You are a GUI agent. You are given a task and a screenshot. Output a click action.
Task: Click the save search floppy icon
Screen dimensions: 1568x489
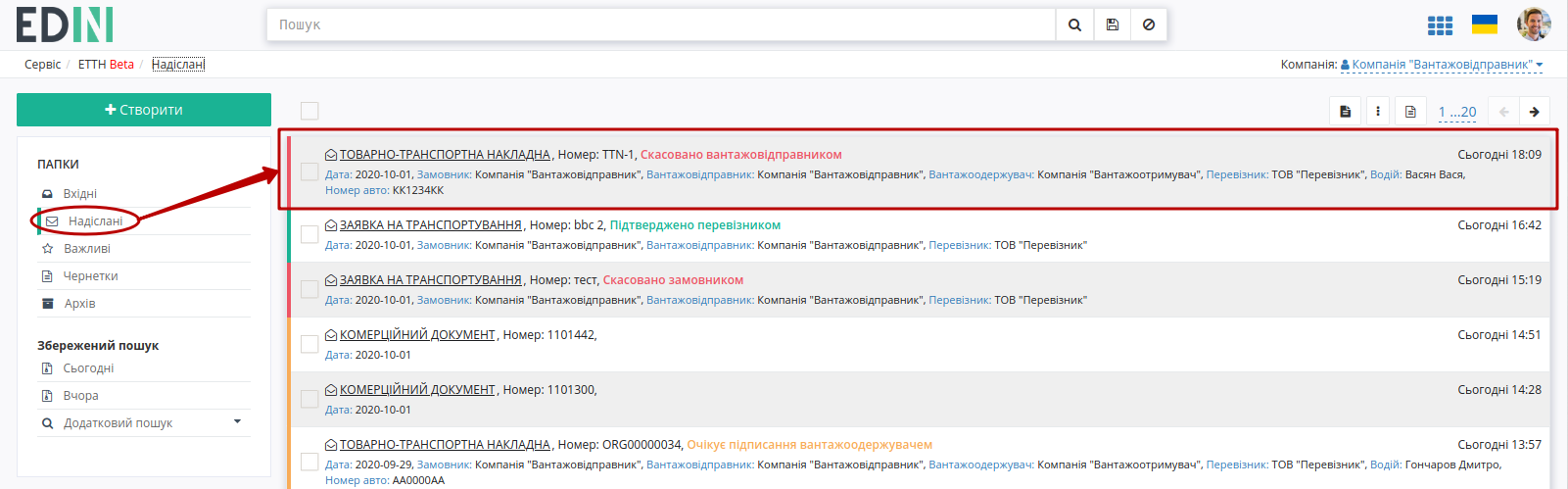click(1112, 24)
